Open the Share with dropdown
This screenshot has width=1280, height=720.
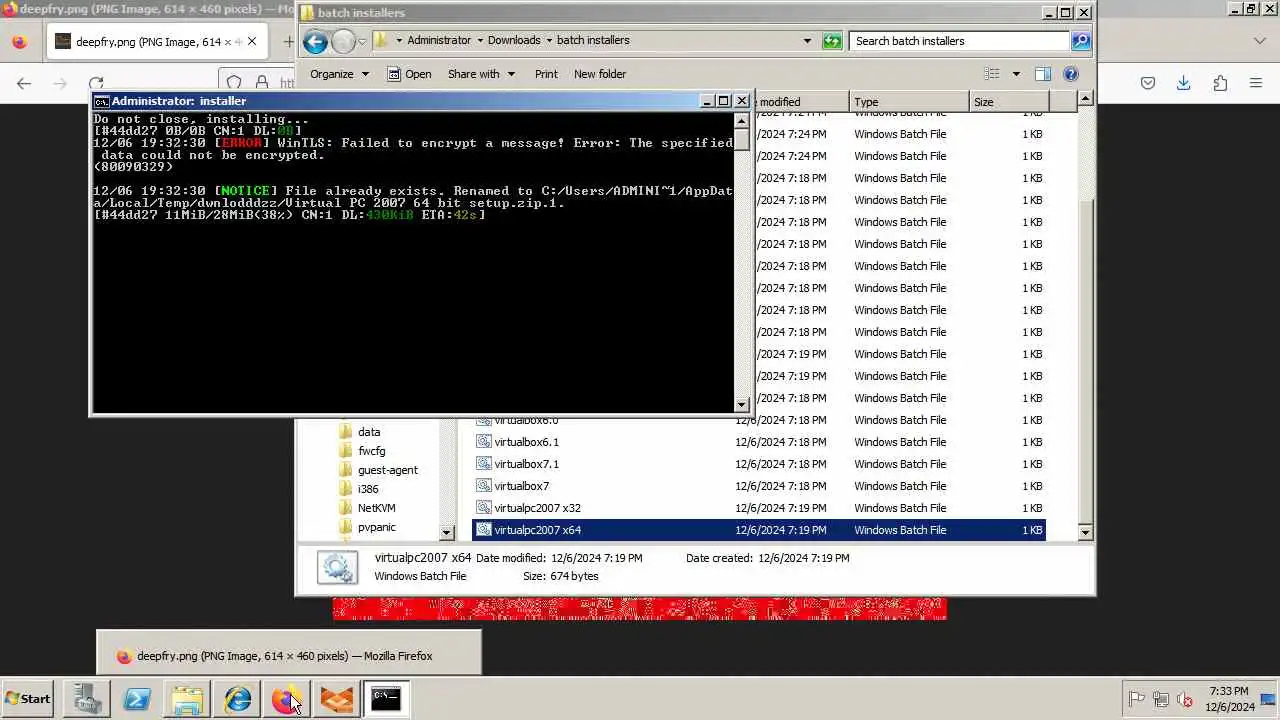tap(481, 74)
